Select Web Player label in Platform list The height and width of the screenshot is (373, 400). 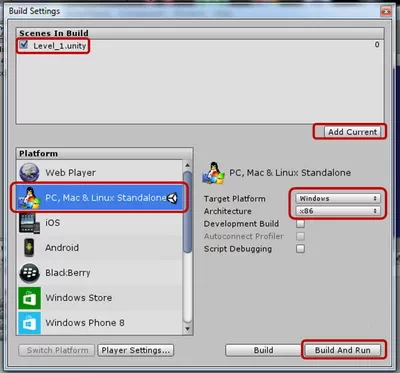tap(70, 173)
